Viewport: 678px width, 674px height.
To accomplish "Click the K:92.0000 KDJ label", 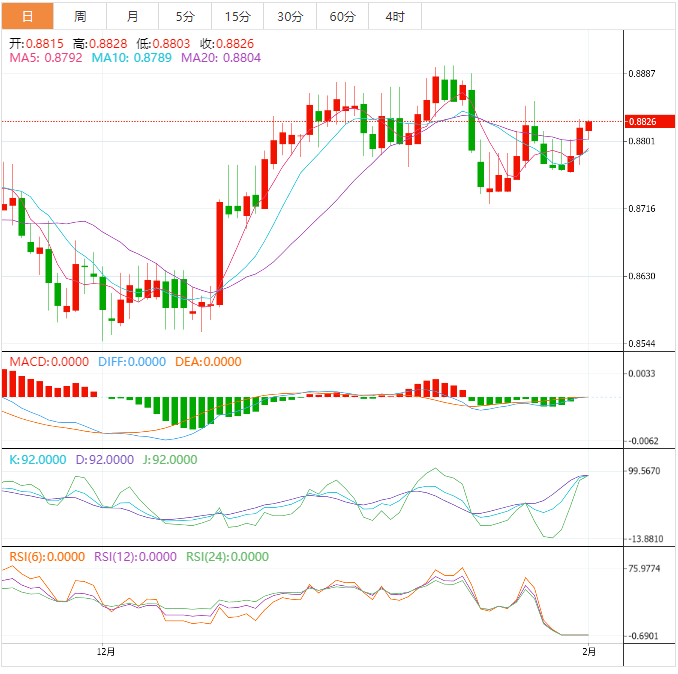I will (38, 460).
